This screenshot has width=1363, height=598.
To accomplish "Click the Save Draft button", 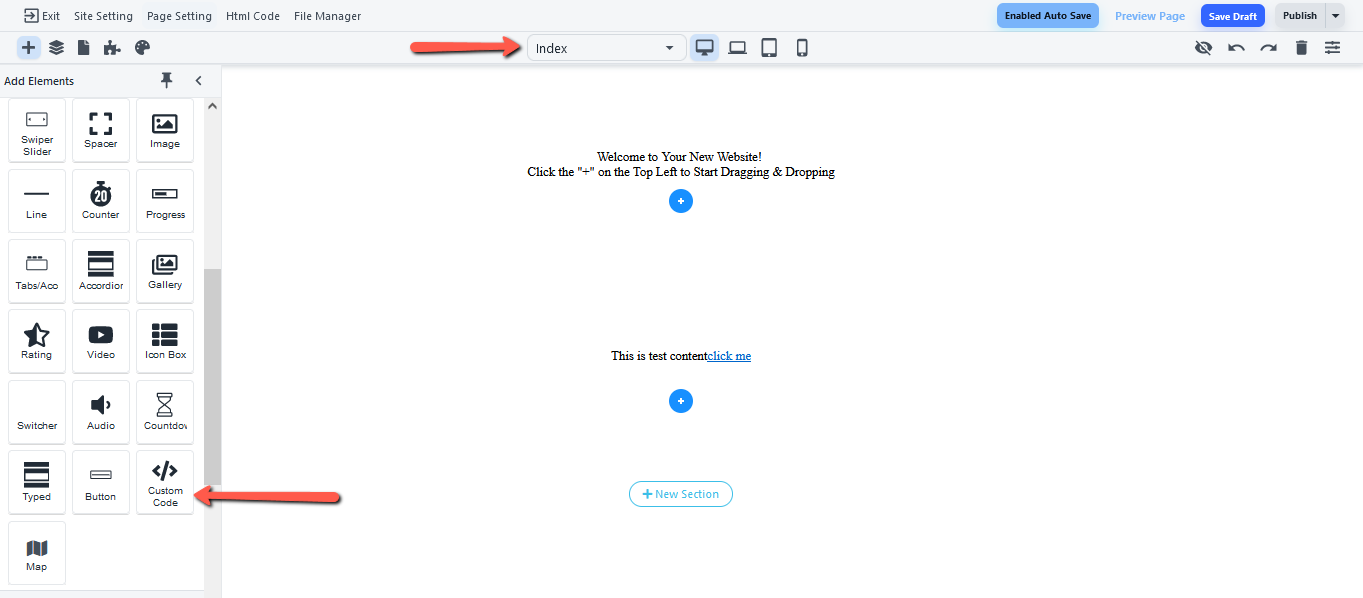I will click(x=1232, y=16).
